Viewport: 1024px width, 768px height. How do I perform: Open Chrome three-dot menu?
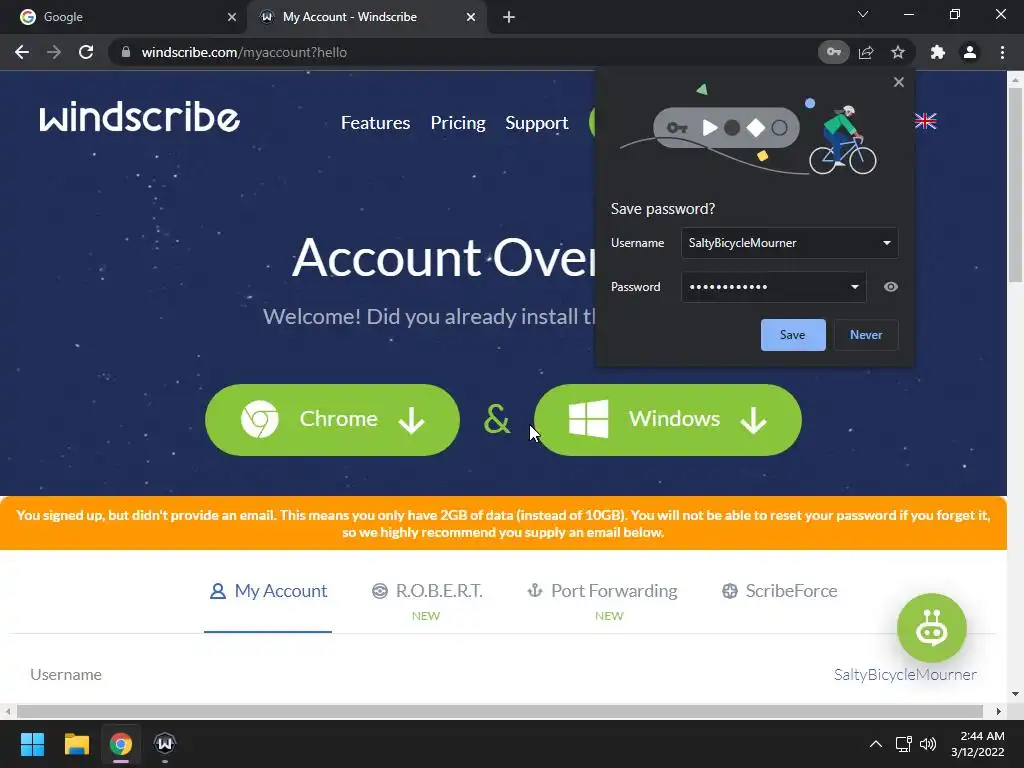1002,52
